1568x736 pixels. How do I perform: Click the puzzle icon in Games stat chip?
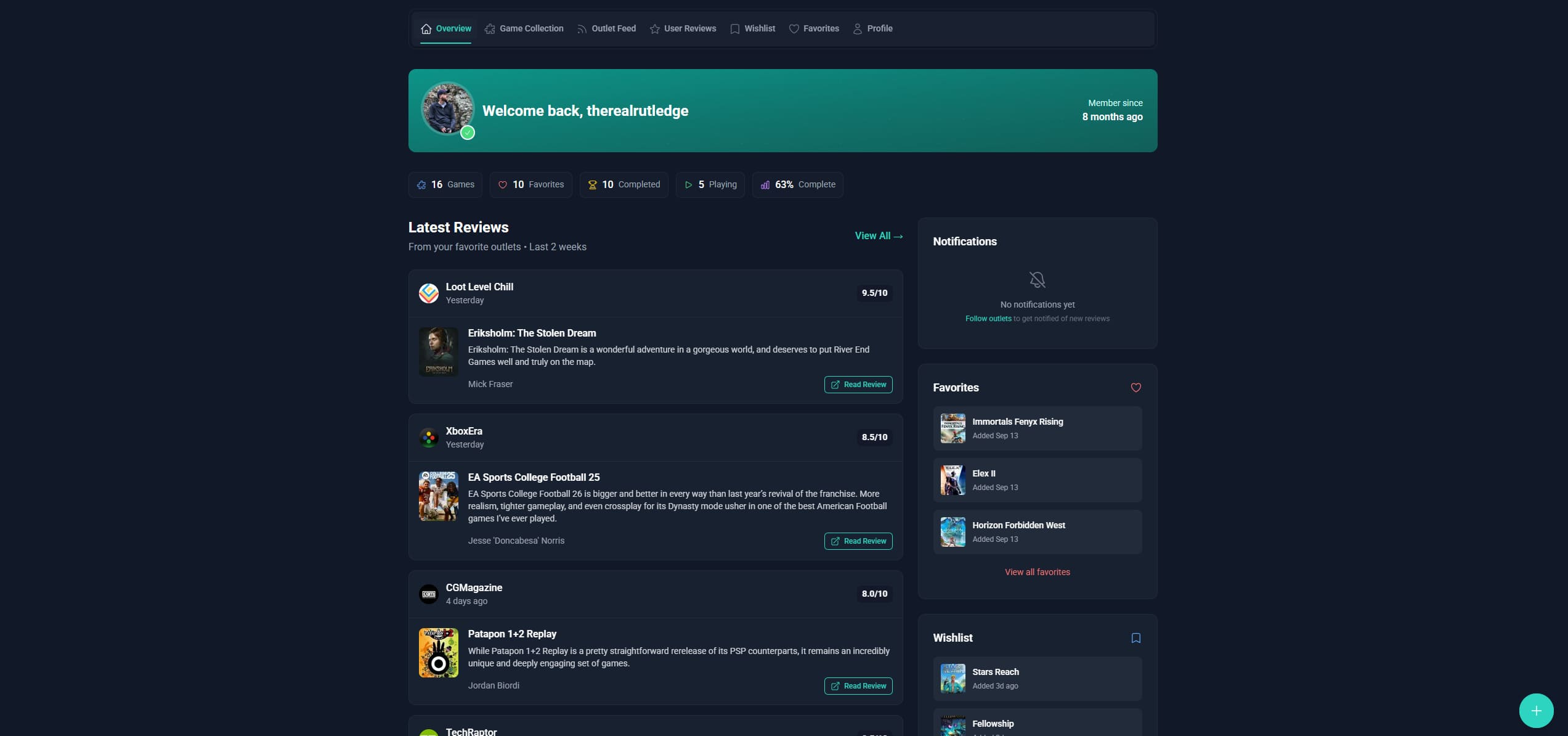[421, 185]
